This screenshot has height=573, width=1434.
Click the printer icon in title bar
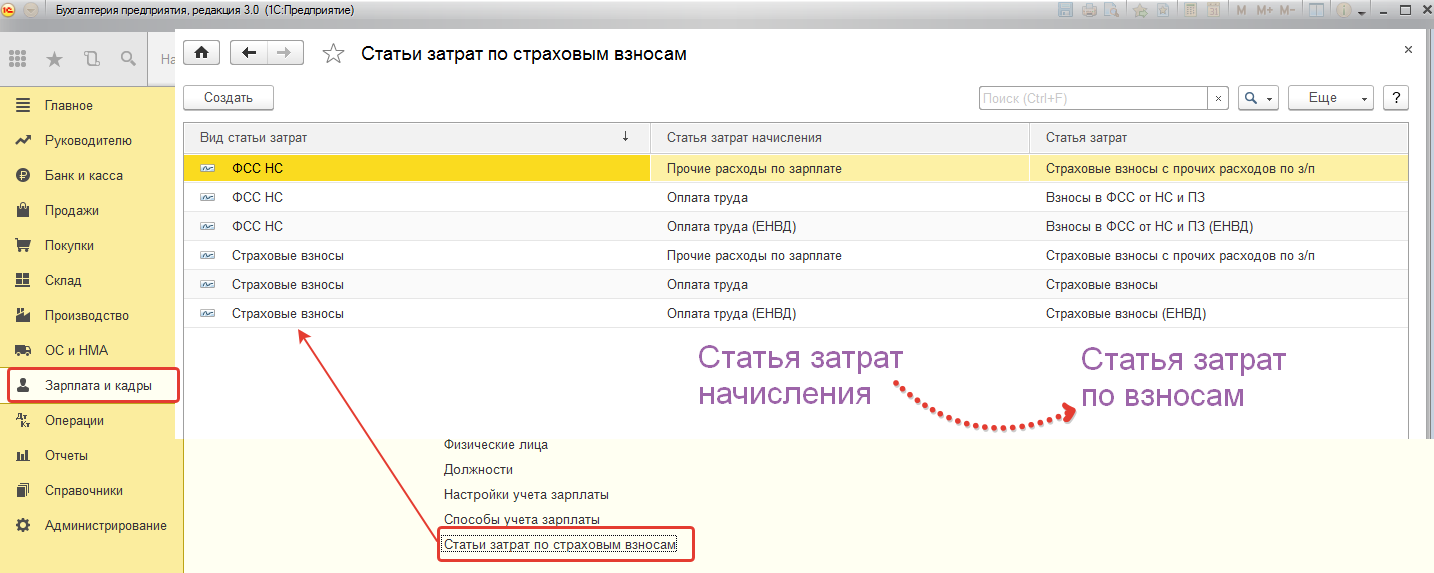click(x=1090, y=10)
